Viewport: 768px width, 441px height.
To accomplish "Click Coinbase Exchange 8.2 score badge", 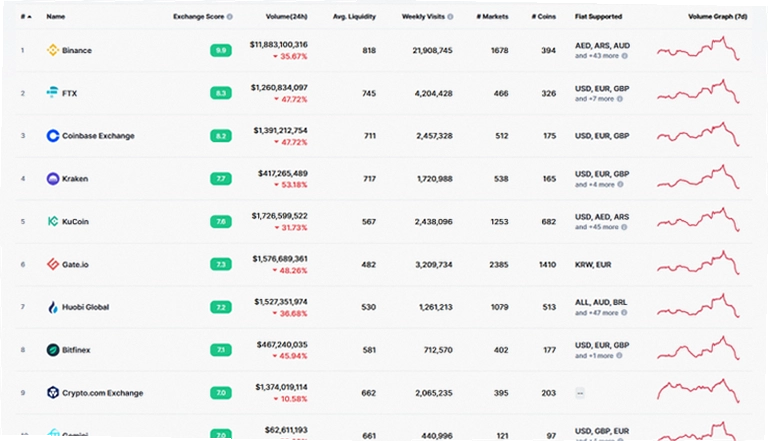I will (221, 136).
